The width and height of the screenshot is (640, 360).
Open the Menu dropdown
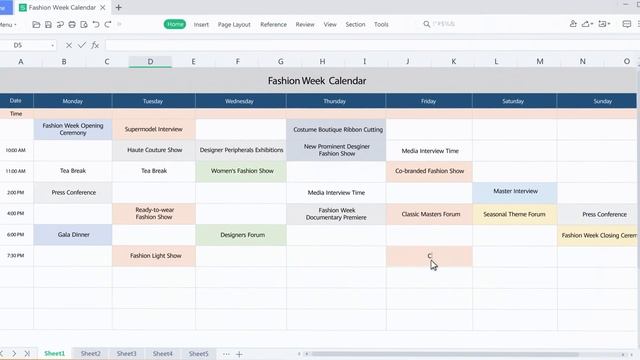click(8, 24)
